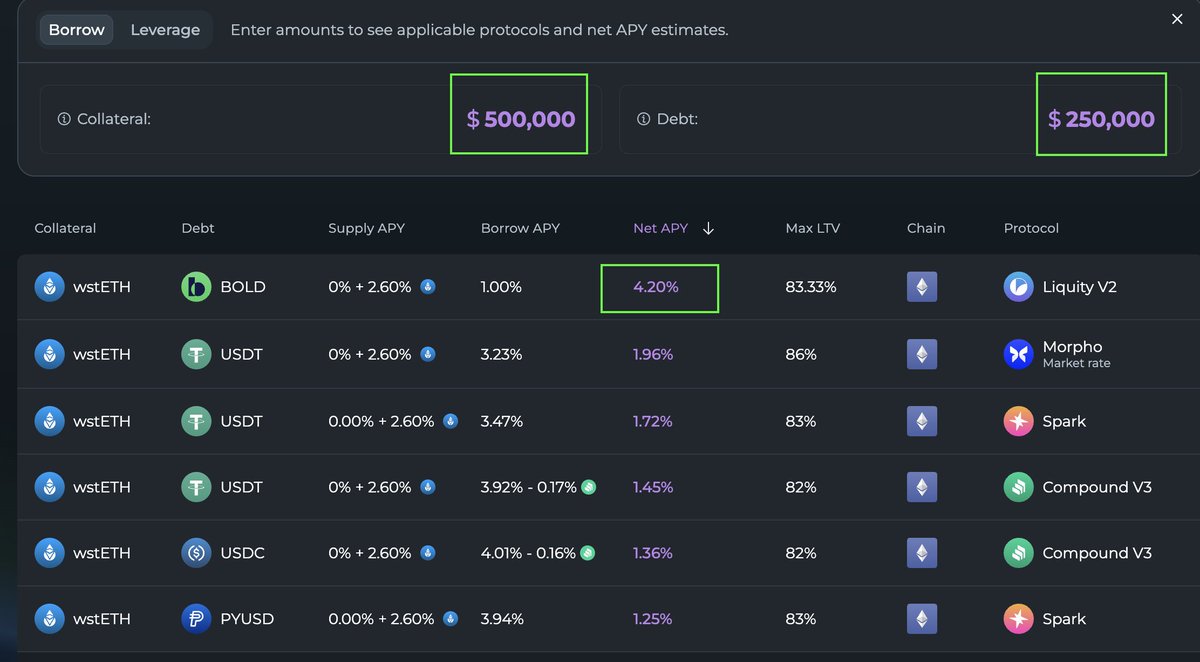Screen dimensions: 1200x662
Task: Open the Morpho protocol name
Action: coord(1072,347)
